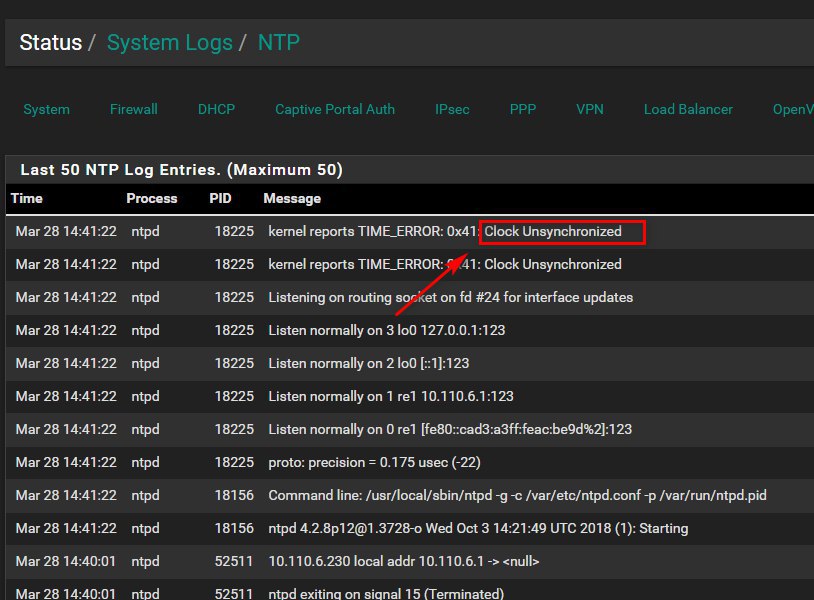
Task: Select the 'Listen normally on 3 lo0 127.0.0.1:123' entry
Action: [387, 330]
